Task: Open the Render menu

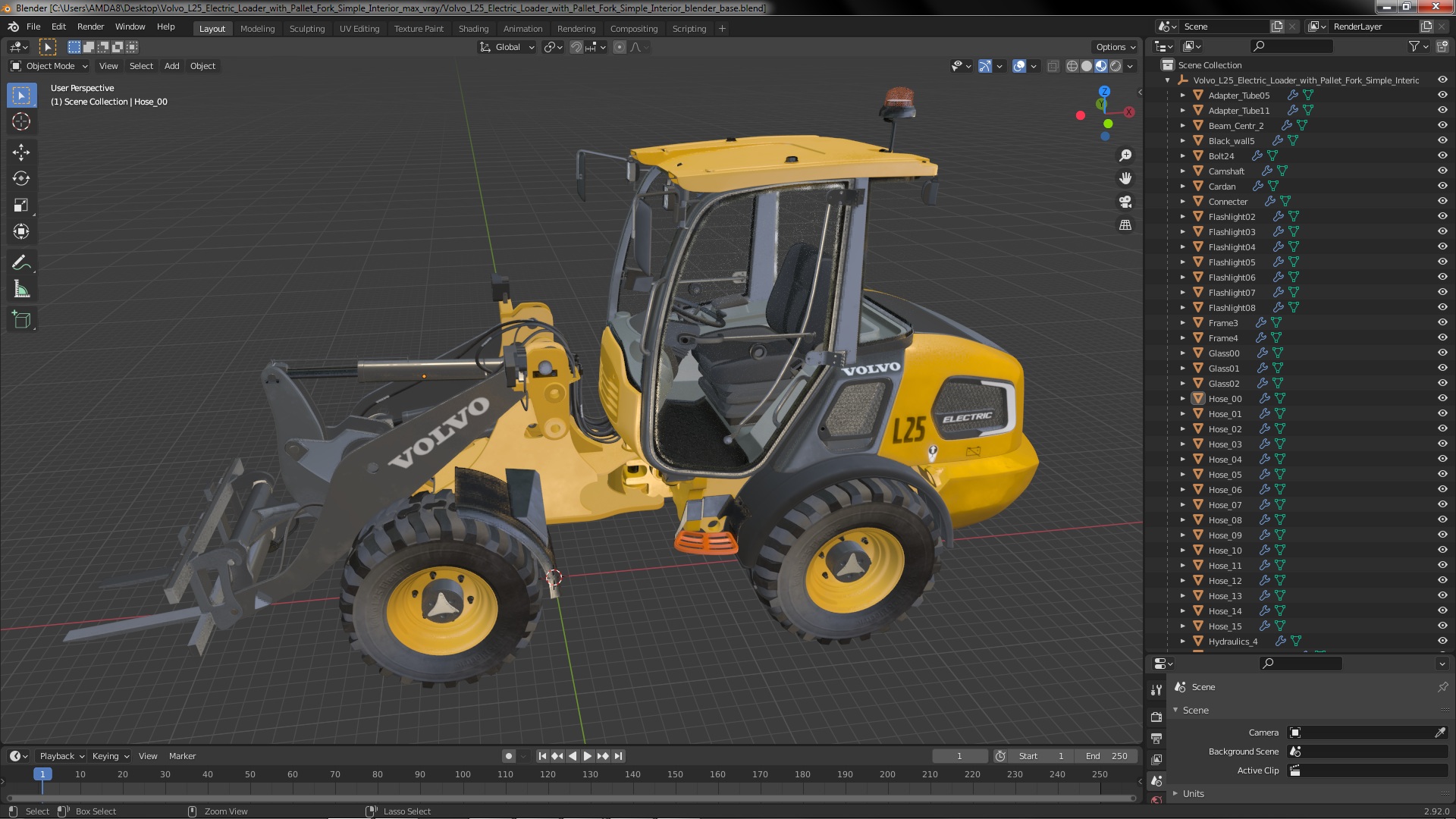Action: point(90,27)
